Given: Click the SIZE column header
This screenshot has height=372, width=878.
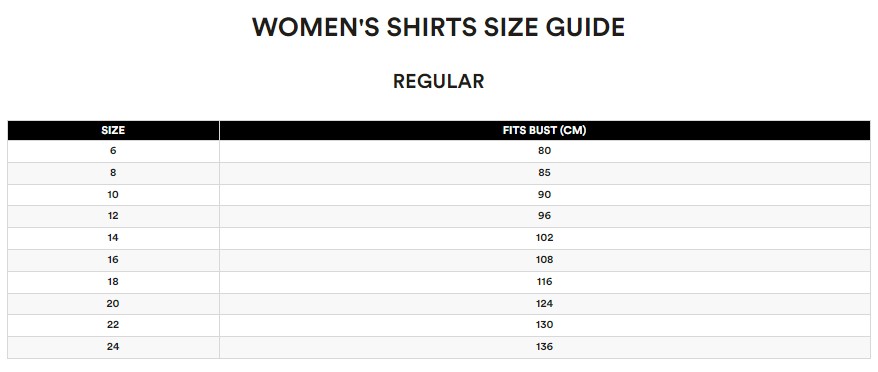Looking at the screenshot, I should pos(113,131).
